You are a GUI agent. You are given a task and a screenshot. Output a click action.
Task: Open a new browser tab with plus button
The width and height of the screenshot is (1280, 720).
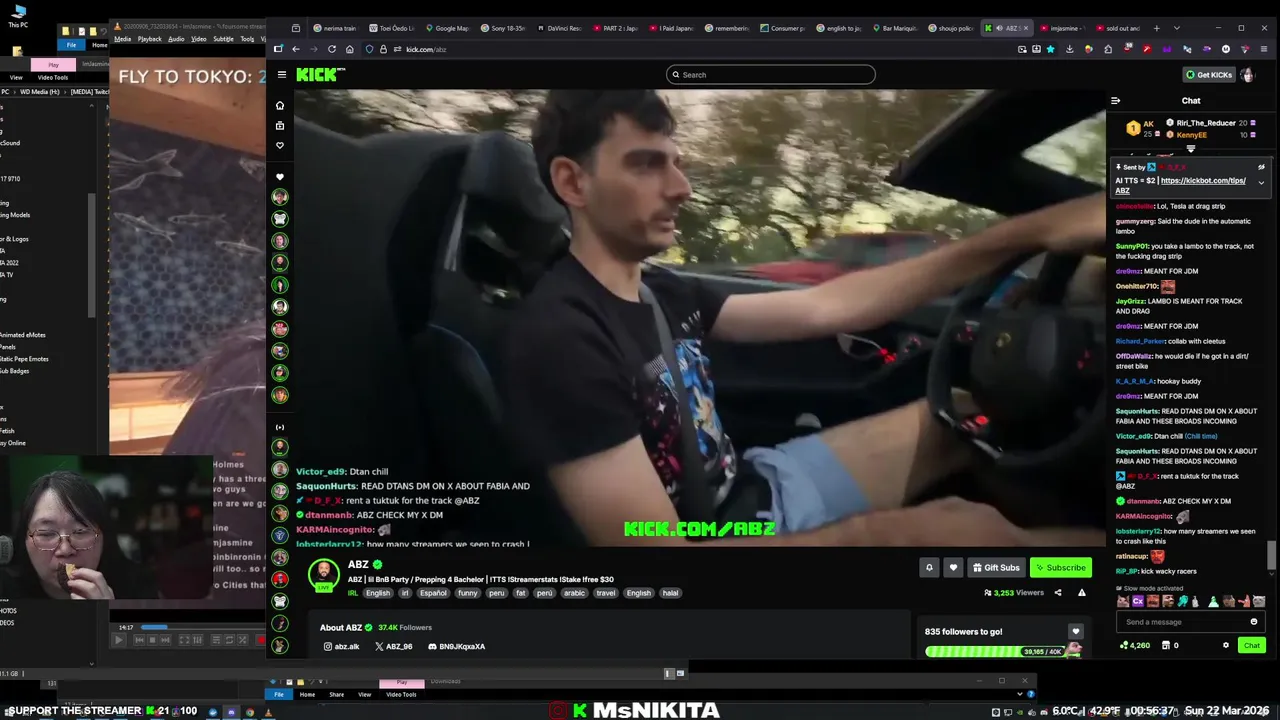point(1157,28)
